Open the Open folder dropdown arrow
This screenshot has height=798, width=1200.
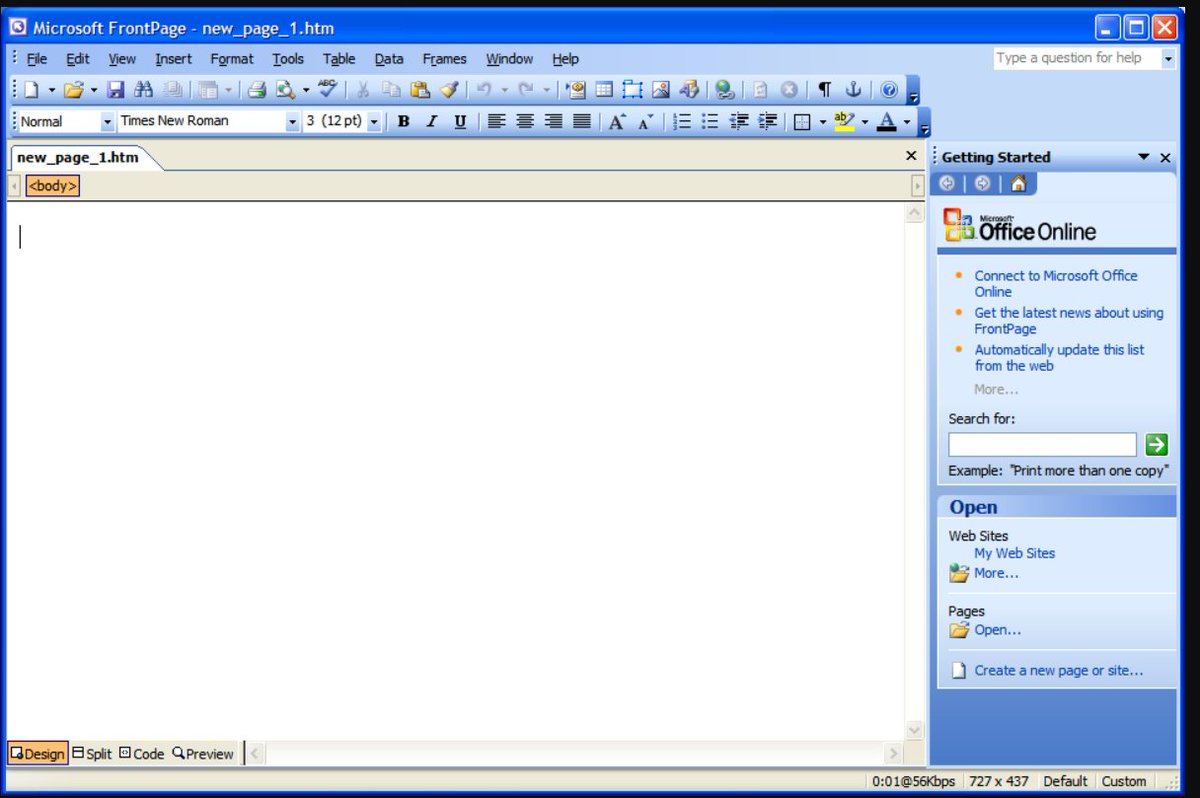tap(94, 90)
